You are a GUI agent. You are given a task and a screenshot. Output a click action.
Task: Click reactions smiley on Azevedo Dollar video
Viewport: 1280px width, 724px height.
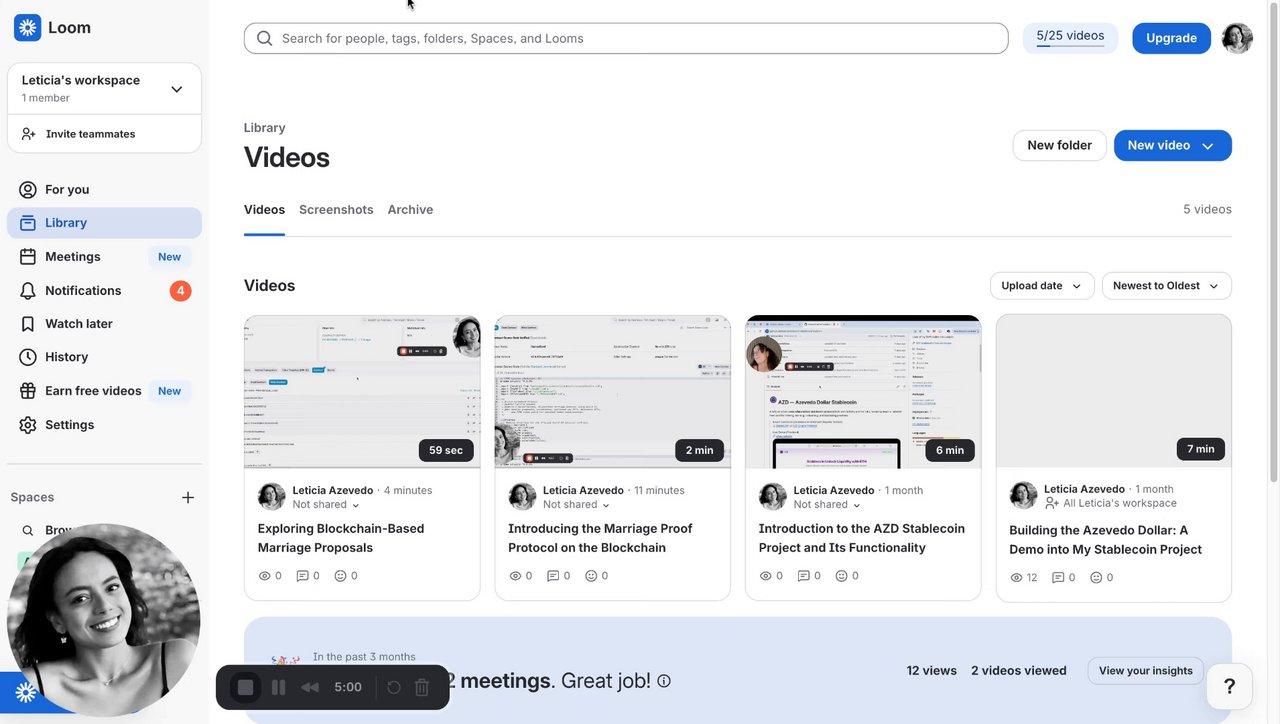point(1096,578)
